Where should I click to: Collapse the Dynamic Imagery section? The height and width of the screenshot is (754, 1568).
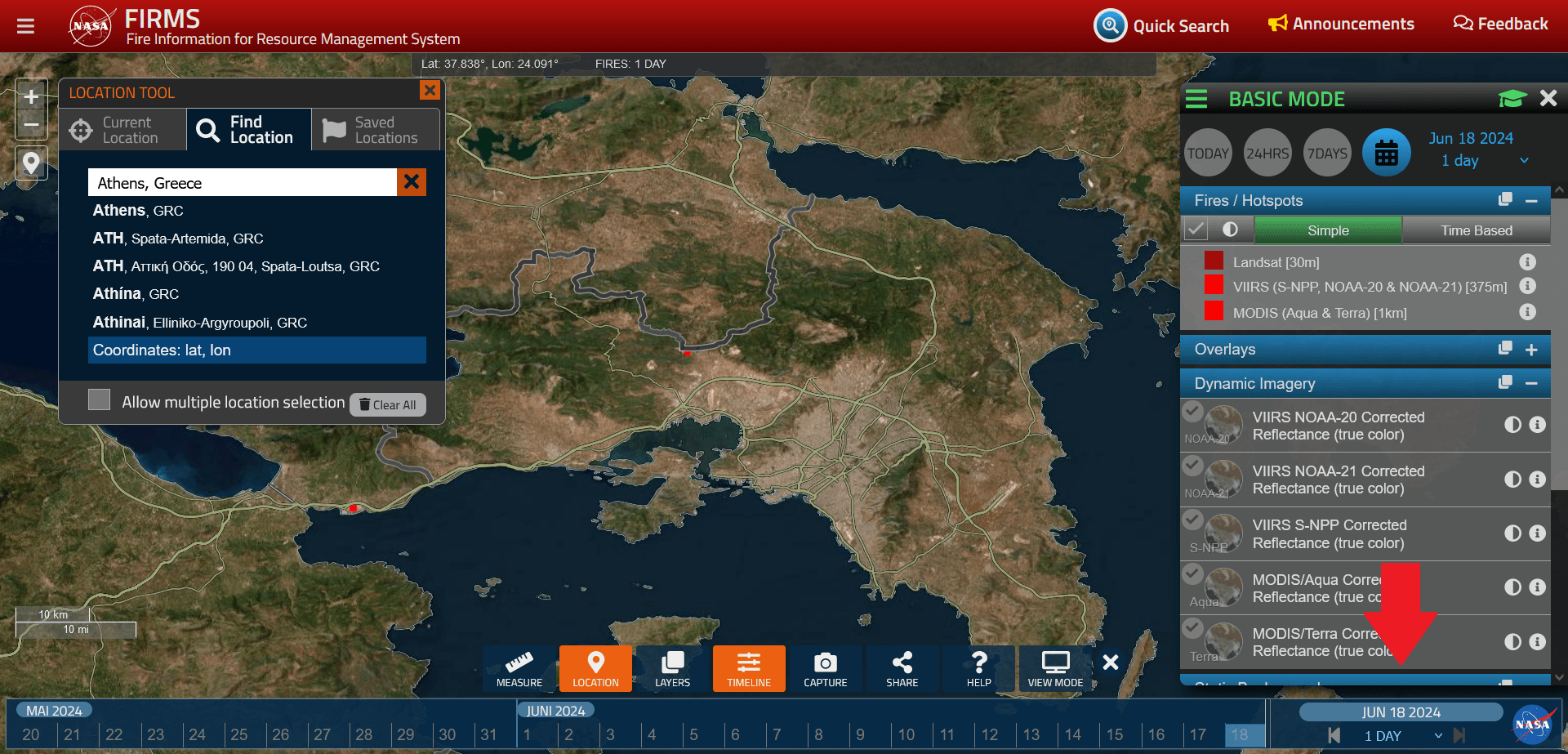[x=1531, y=384]
